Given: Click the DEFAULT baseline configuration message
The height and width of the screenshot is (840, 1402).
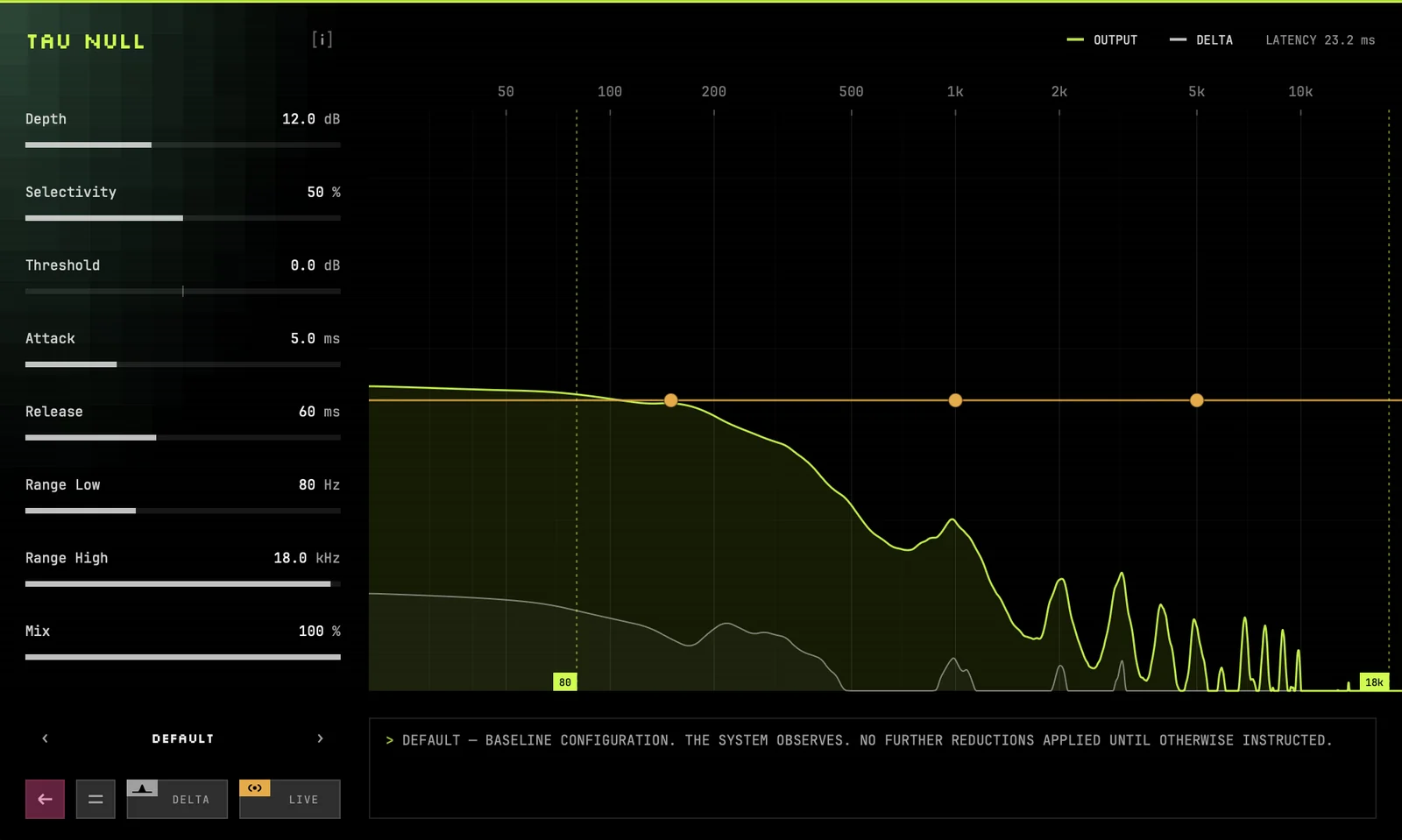Looking at the screenshot, I should [x=859, y=740].
